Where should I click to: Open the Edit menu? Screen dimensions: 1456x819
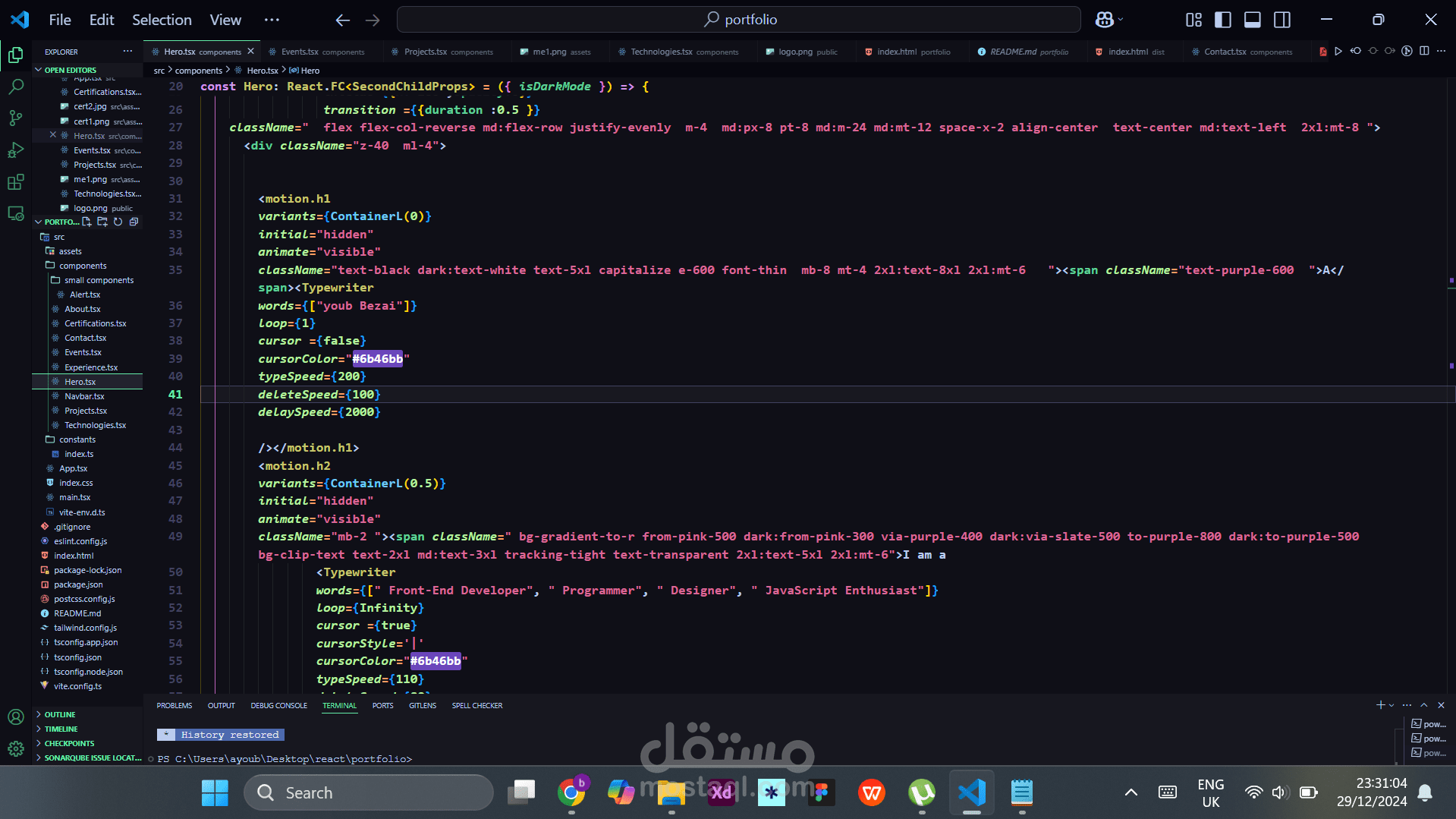102,20
